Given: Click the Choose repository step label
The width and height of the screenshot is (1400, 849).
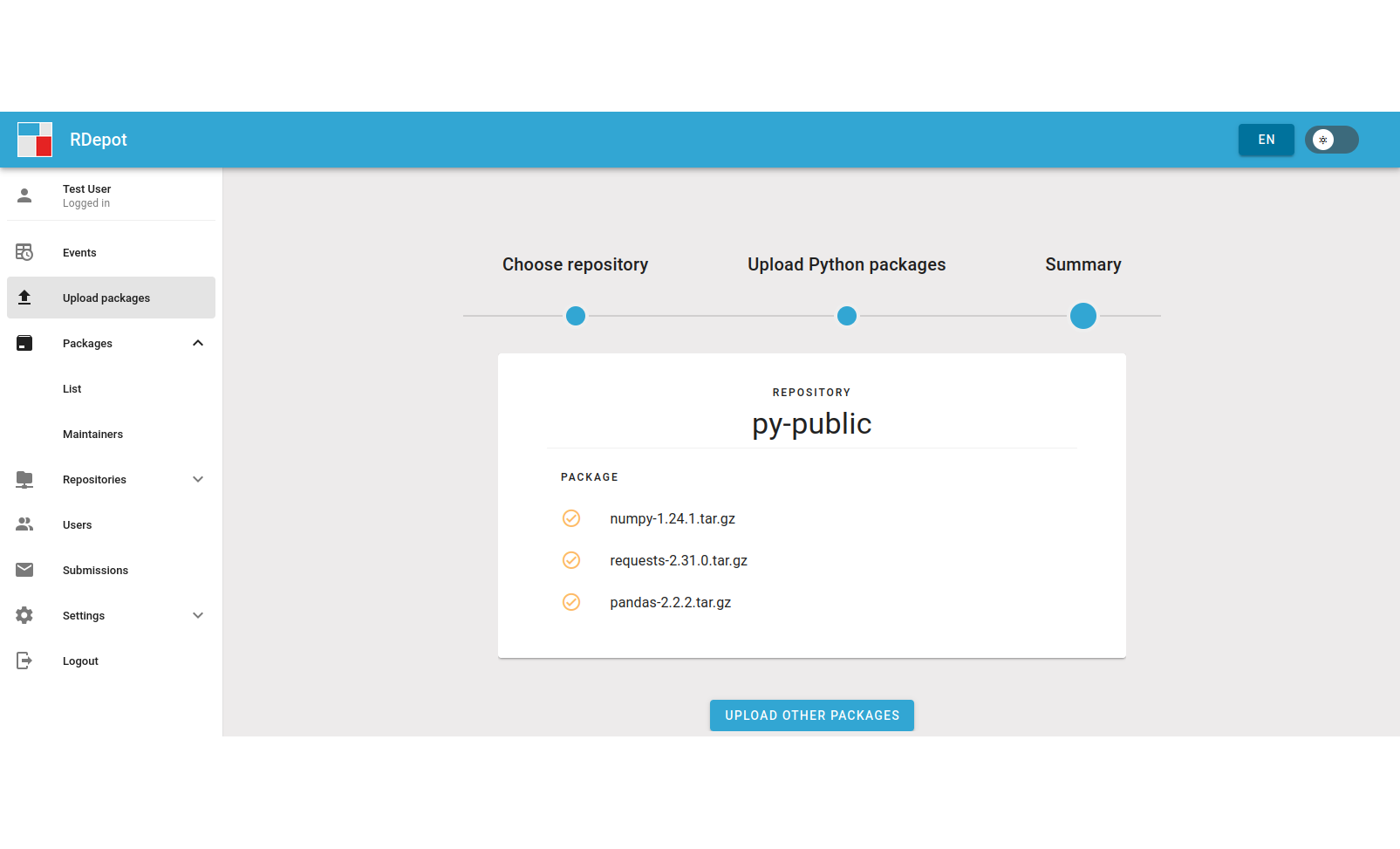Looking at the screenshot, I should [x=576, y=264].
